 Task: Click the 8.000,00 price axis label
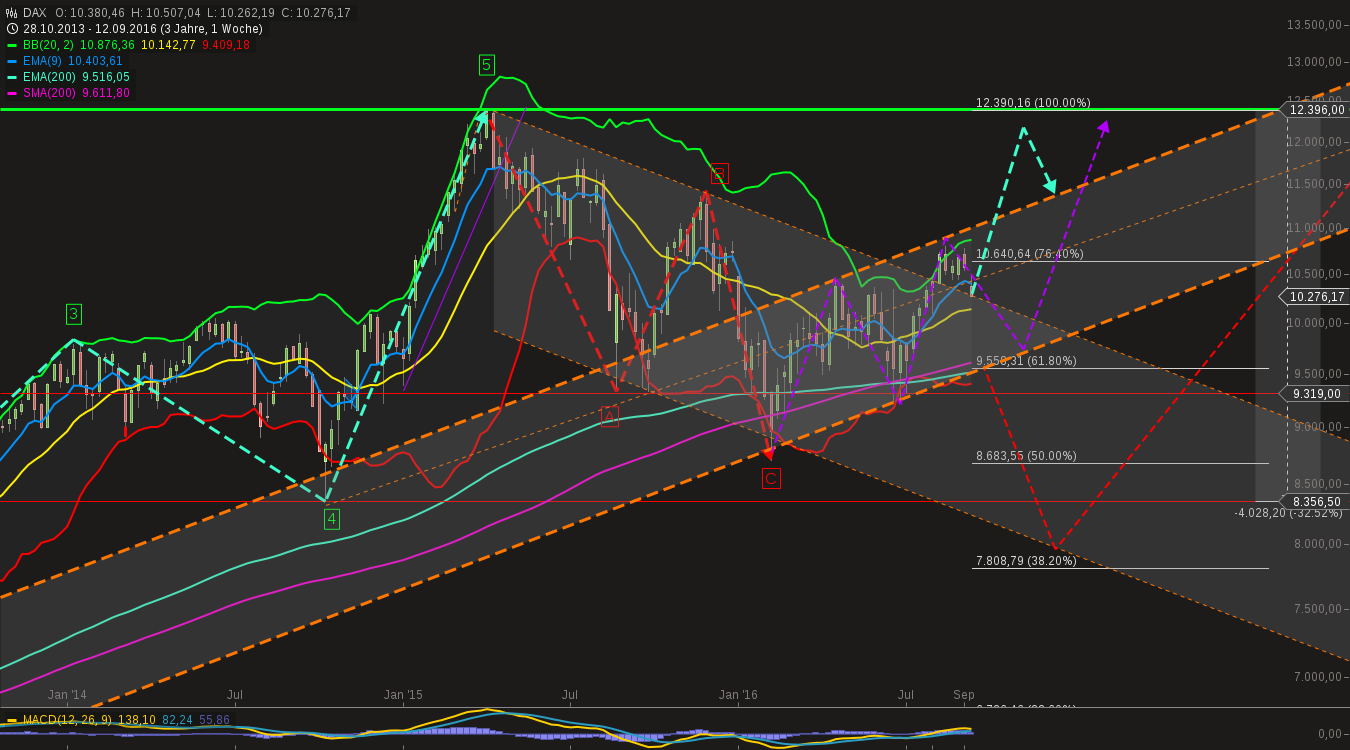[1318, 545]
